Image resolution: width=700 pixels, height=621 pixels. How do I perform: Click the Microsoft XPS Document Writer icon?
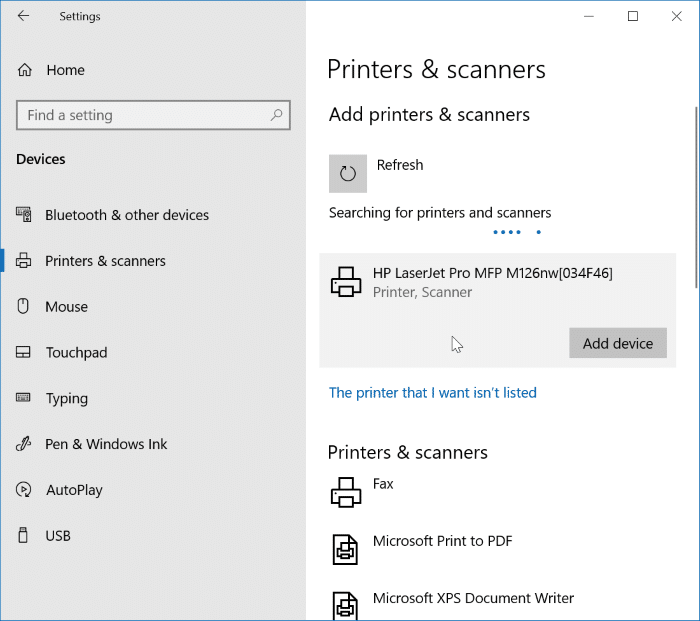pyautogui.click(x=346, y=605)
